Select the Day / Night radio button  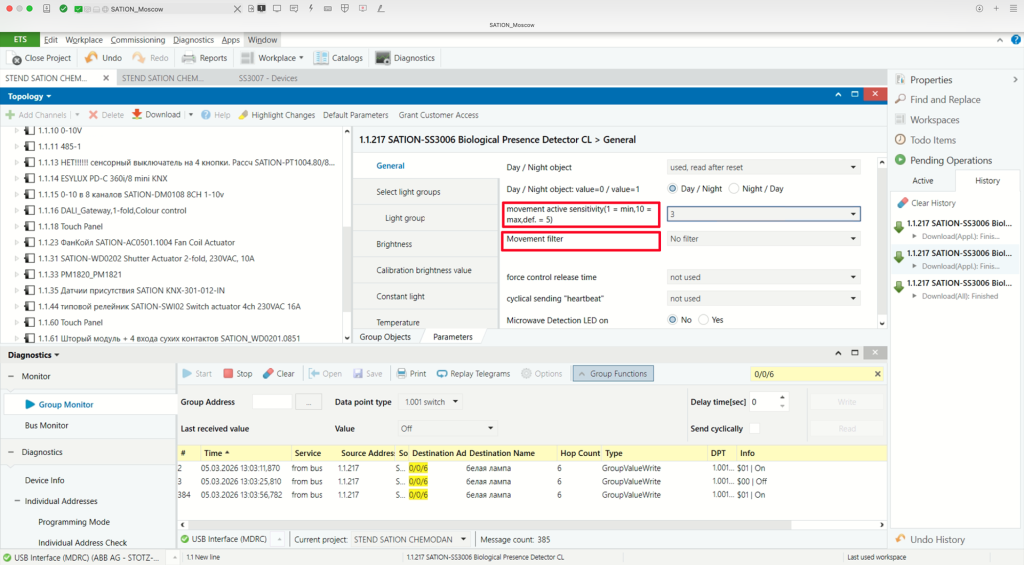[673, 189]
